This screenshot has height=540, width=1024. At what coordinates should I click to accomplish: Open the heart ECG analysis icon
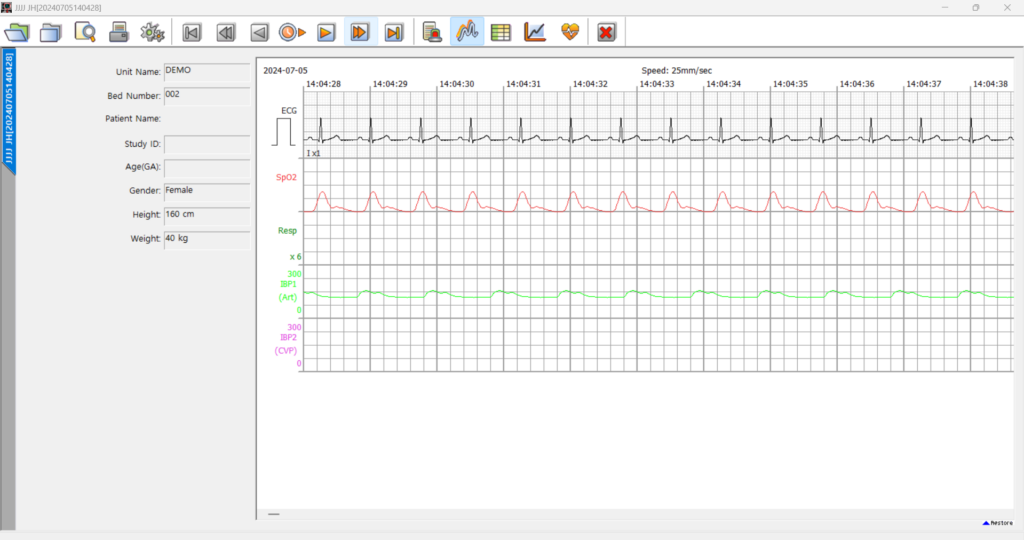(570, 32)
